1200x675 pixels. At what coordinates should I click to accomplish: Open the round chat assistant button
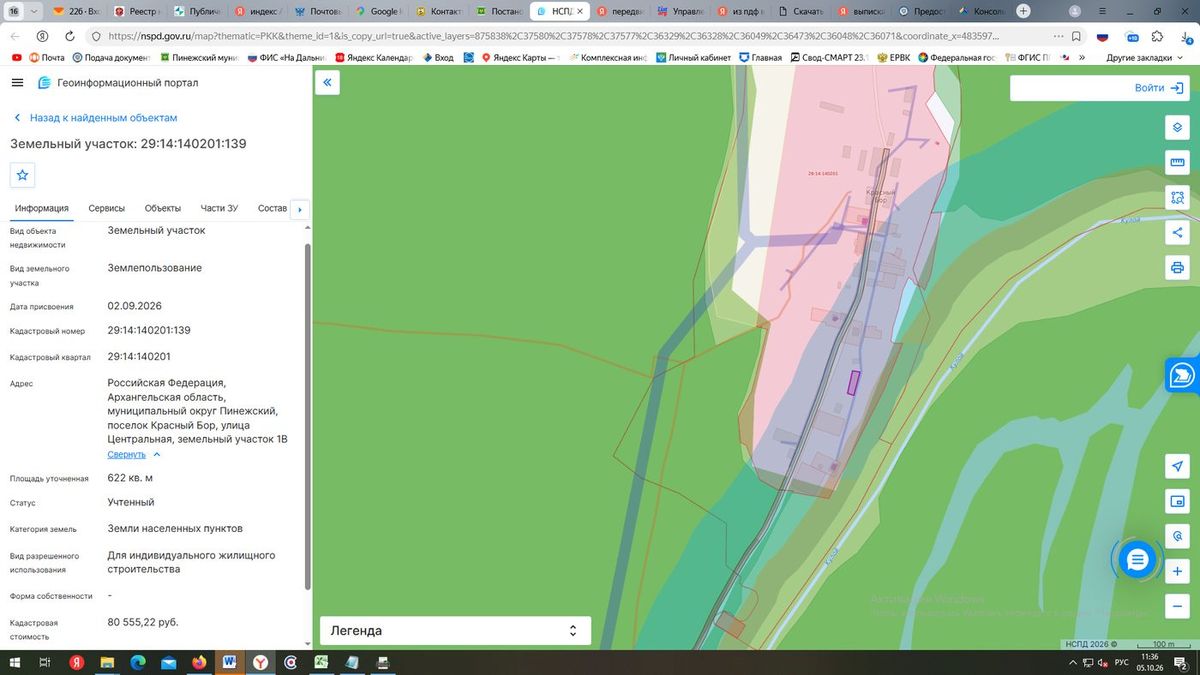1136,560
